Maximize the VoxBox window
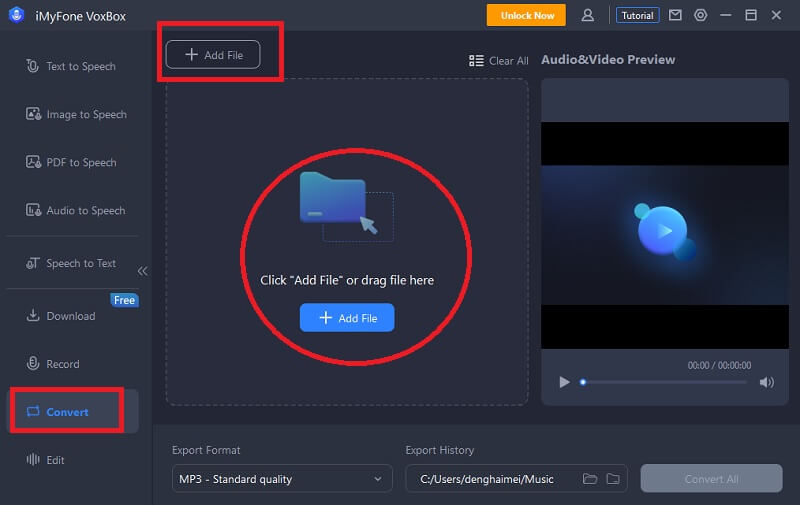The width and height of the screenshot is (800, 505). tap(751, 15)
